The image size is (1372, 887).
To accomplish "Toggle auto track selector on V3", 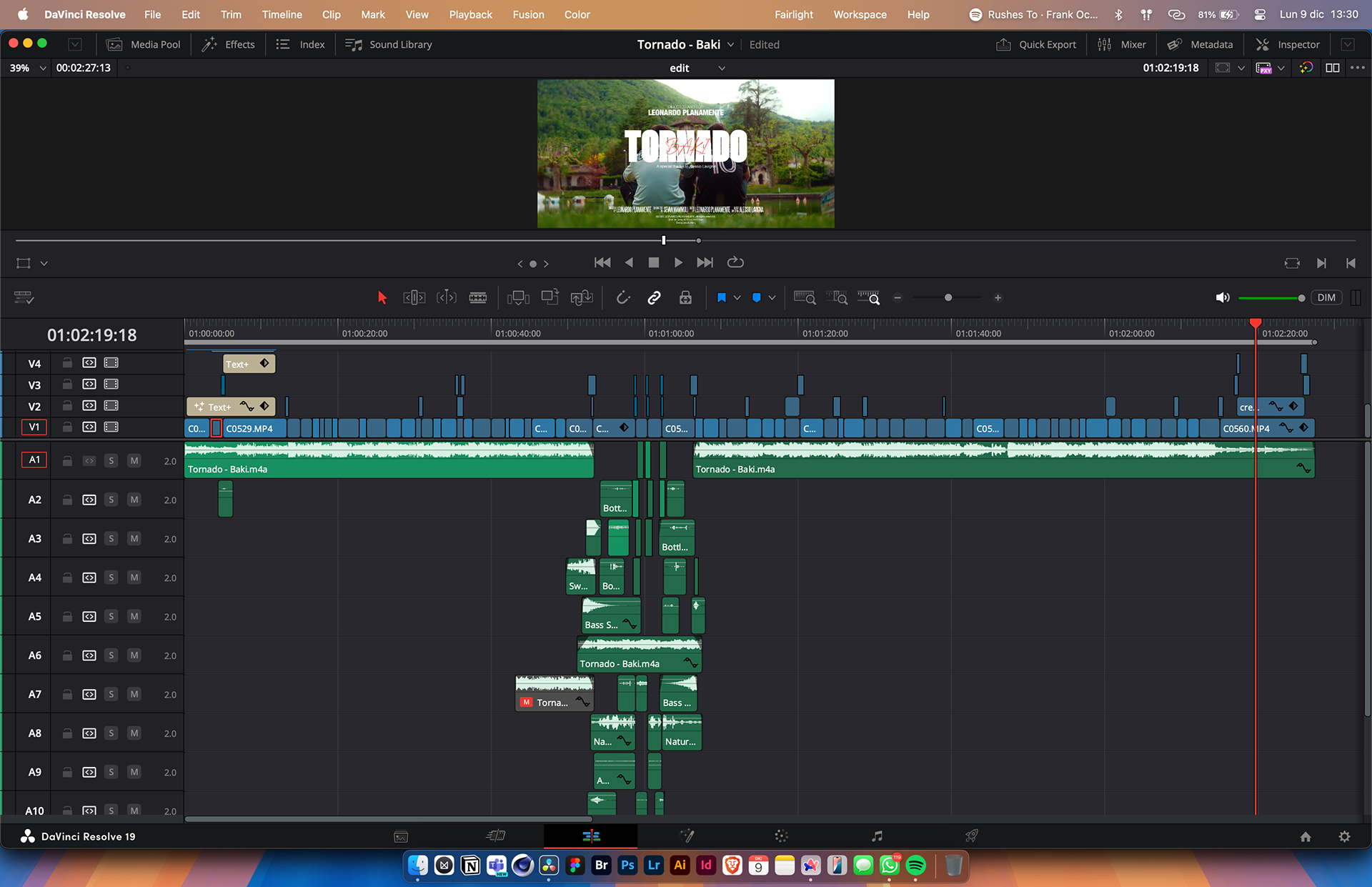I will coord(89,385).
